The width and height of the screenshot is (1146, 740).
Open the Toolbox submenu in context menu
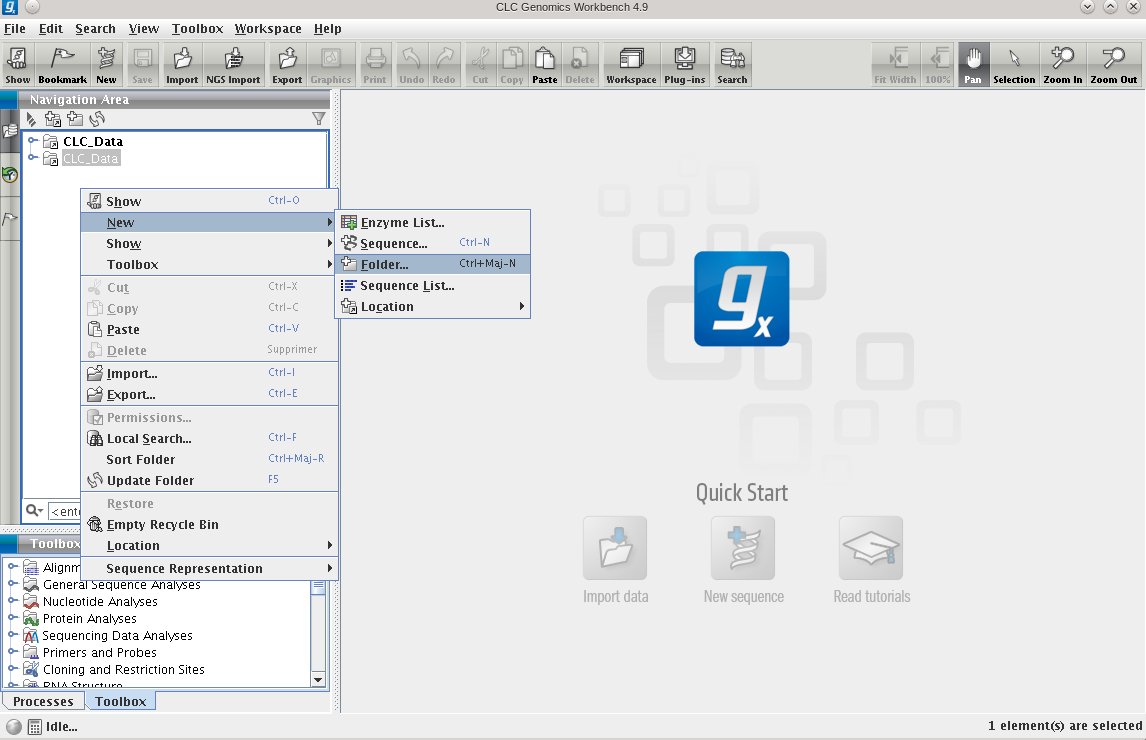209,264
